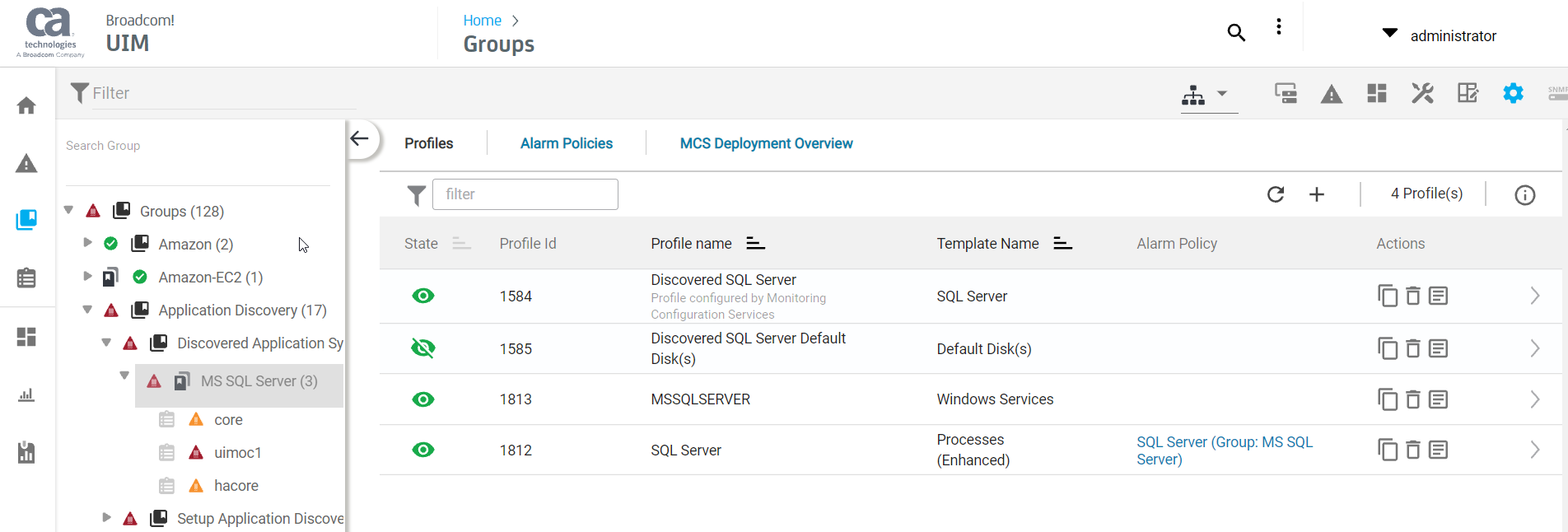Delete profile 1813 using trash icon
The width and height of the screenshot is (1568, 532).
(1413, 399)
